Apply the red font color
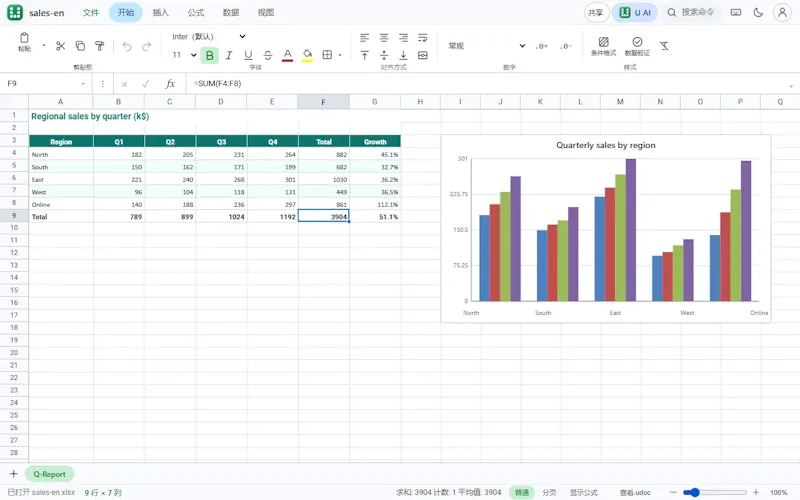Screen dimensions: 800x500 [x=287, y=55]
